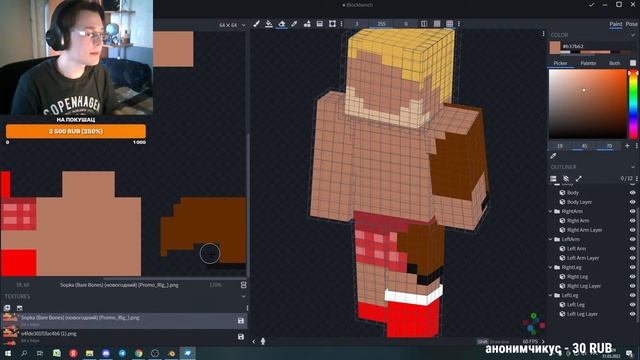Viewport: 640px width, 360px height.
Task: Collapse the Outliner panel
Action: (x=633, y=167)
